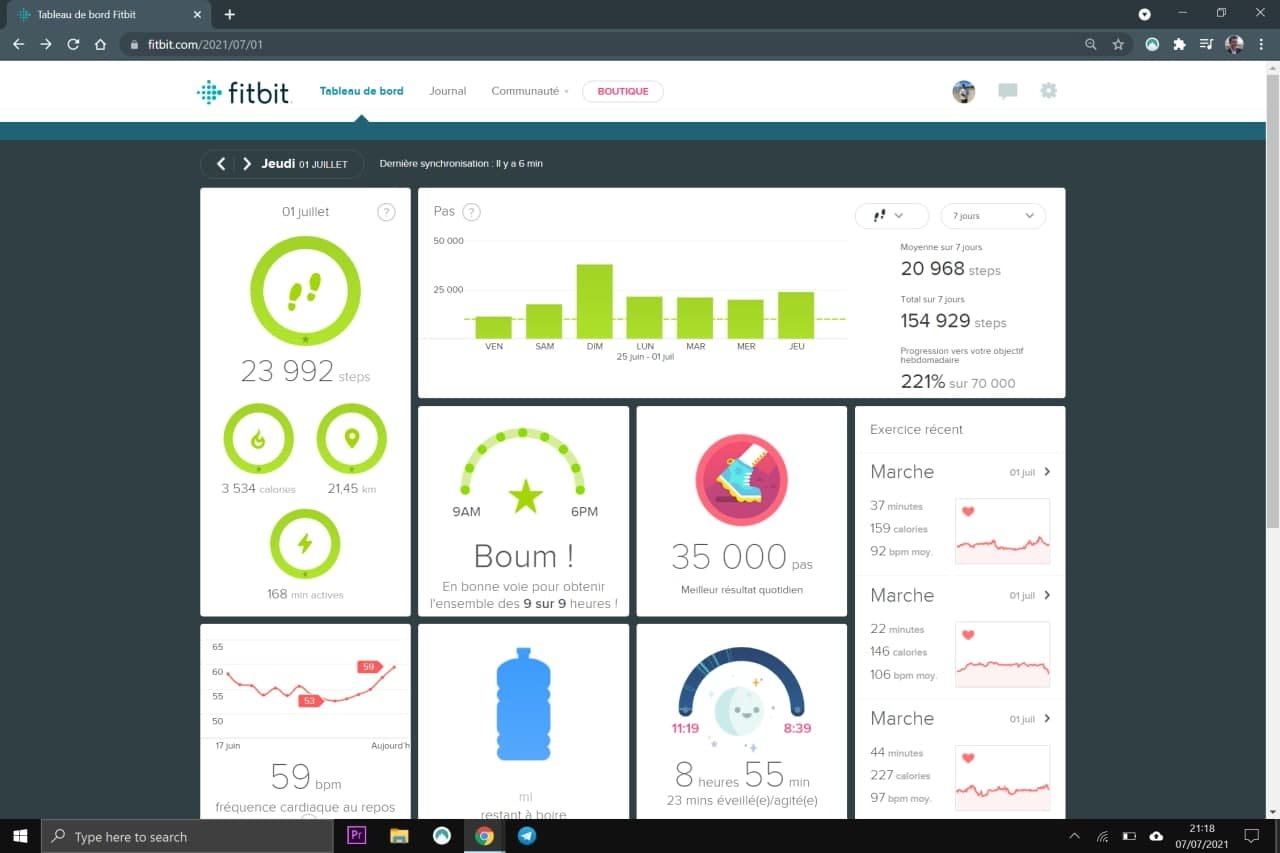Open the messages speech bubble icon

1007,91
